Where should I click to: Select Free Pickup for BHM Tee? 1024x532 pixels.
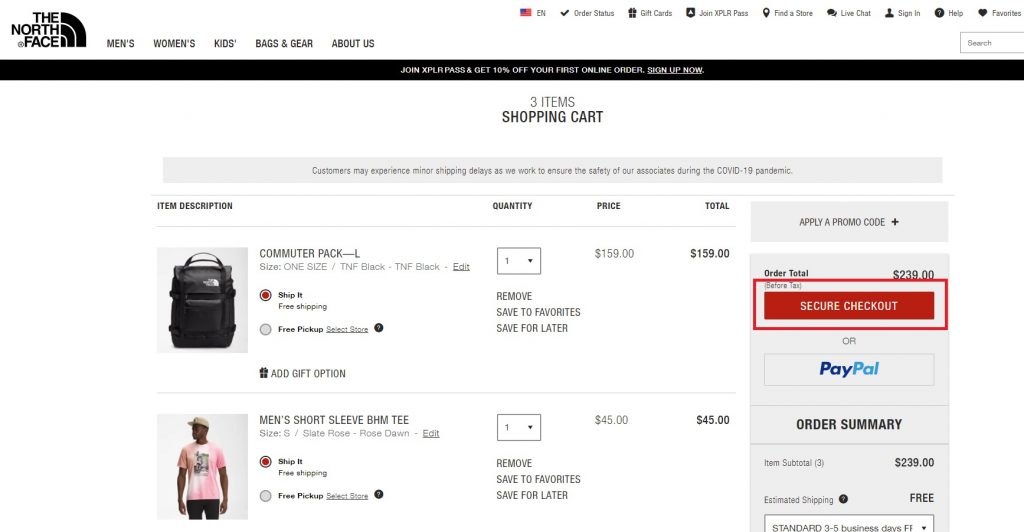(265, 496)
